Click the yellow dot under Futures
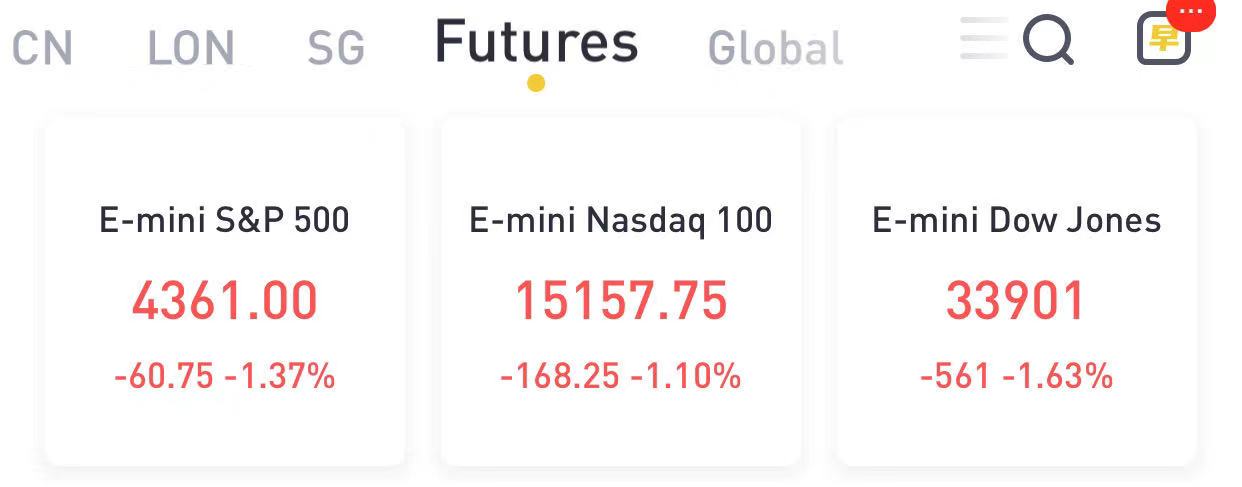 [x=536, y=83]
